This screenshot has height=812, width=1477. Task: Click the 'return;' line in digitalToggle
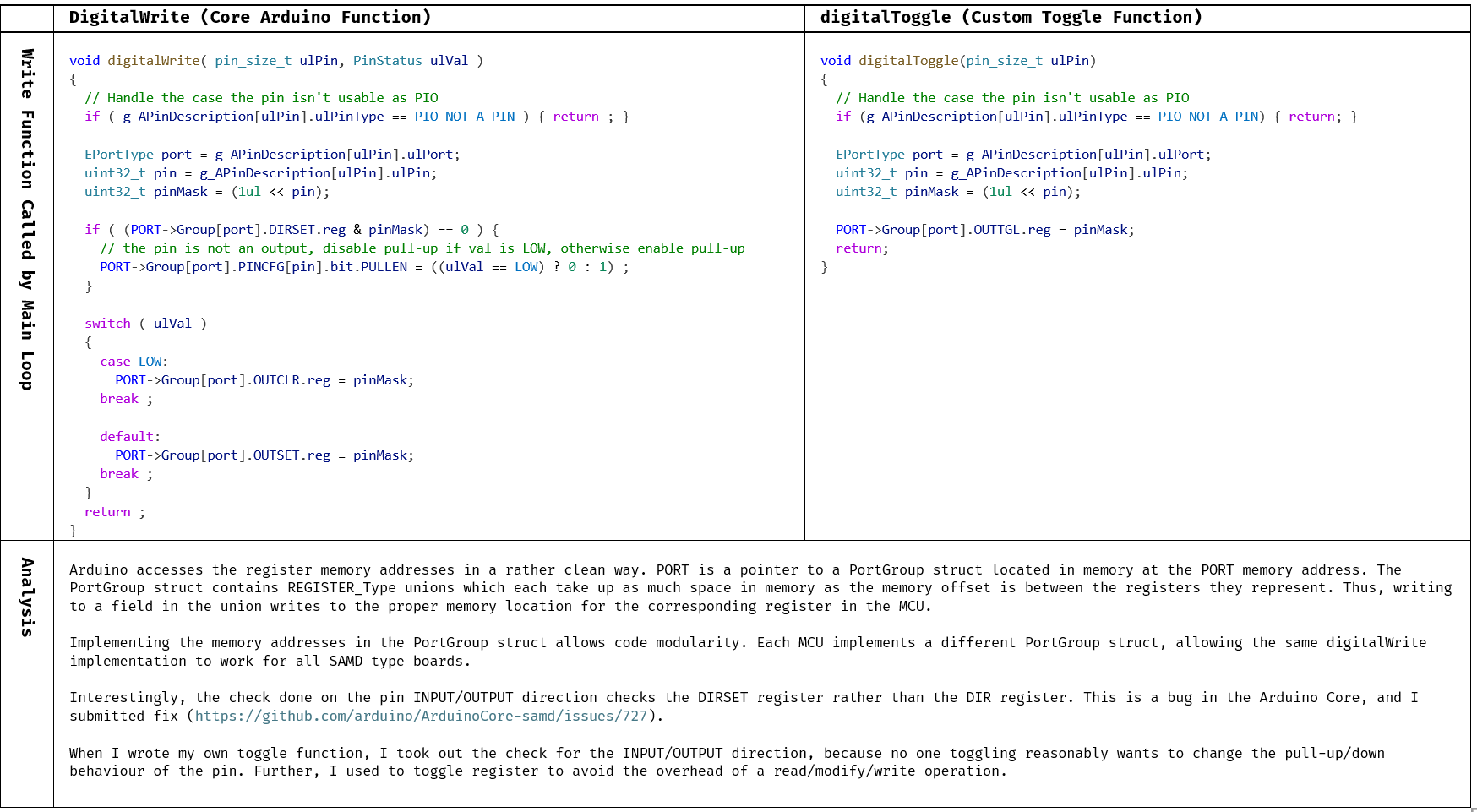[x=861, y=248]
